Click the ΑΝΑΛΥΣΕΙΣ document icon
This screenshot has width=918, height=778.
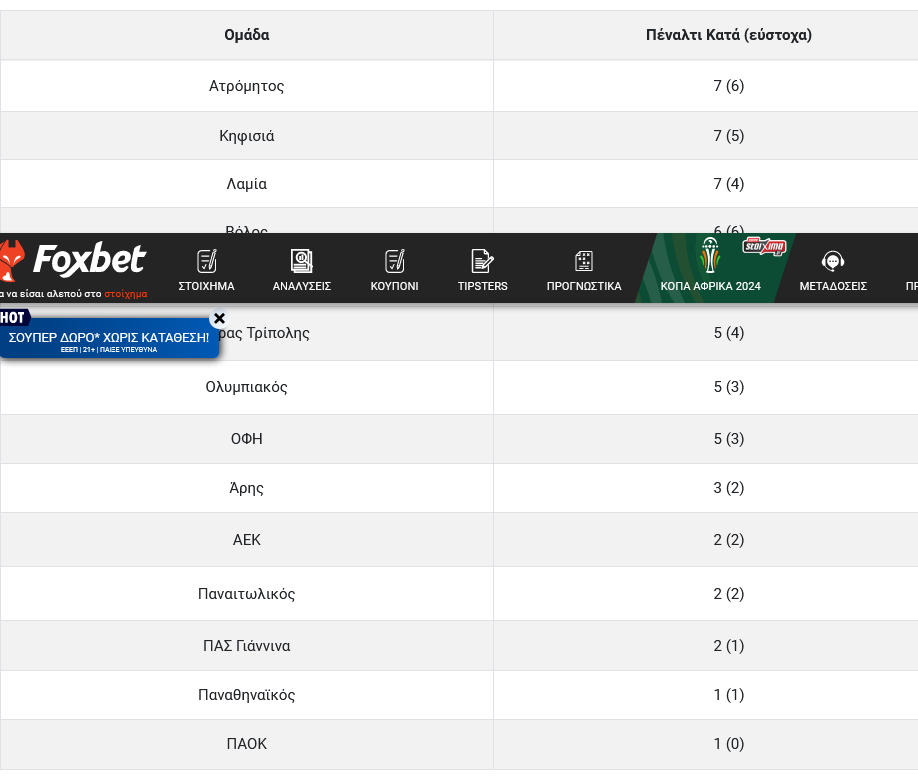click(x=302, y=261)
